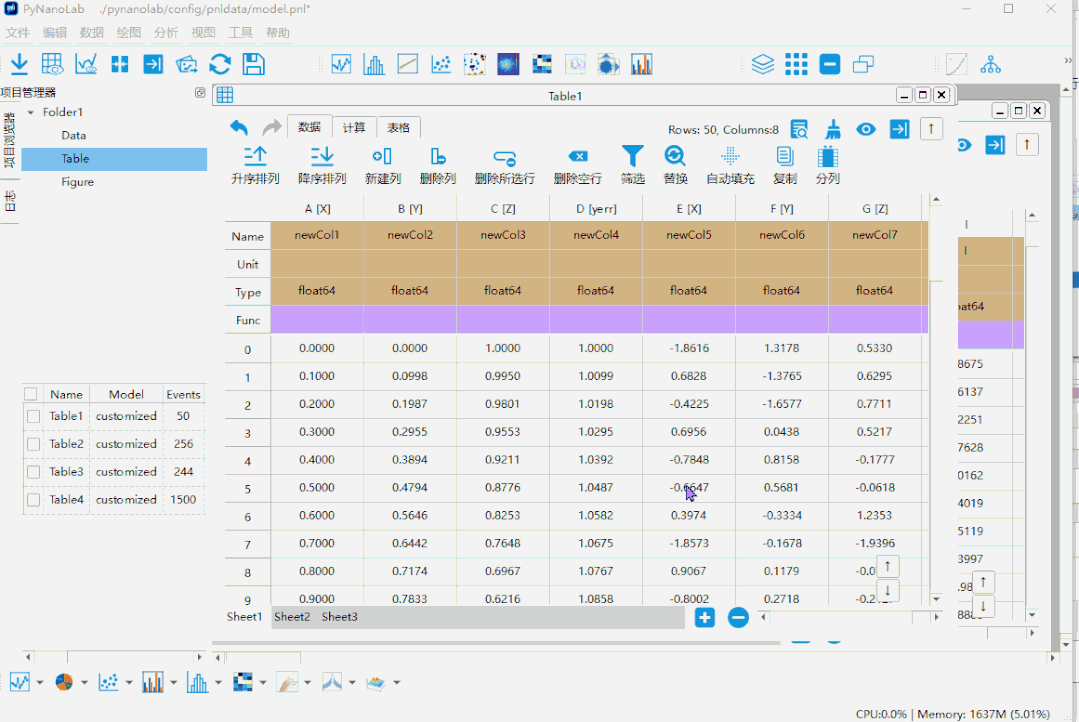The width and height of the screenshot is (1079, 722).
Task: Click the cascade windows icon
Action: click(x=863, y=64)
